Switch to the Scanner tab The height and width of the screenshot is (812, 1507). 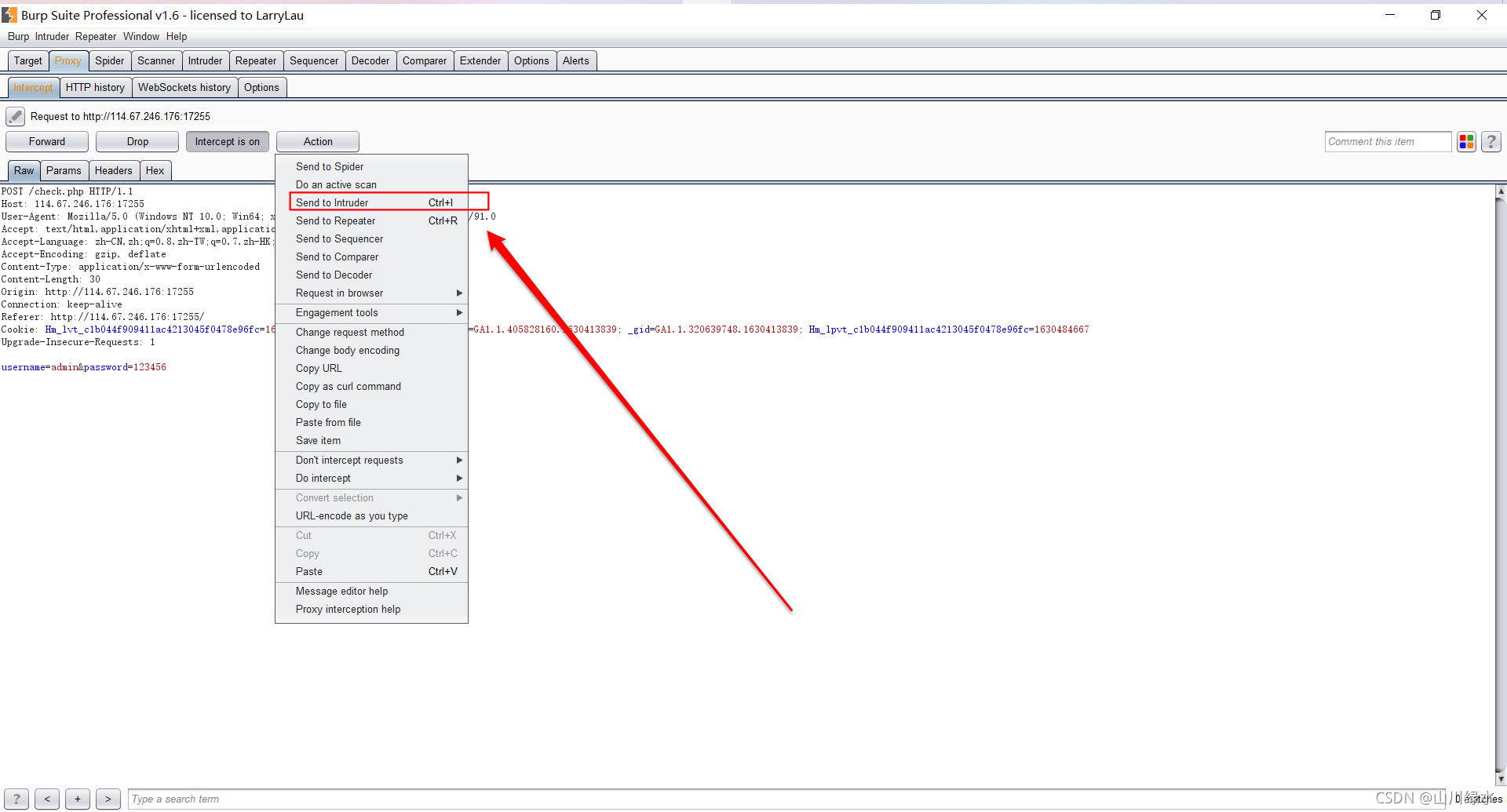[x=156, y=61]
